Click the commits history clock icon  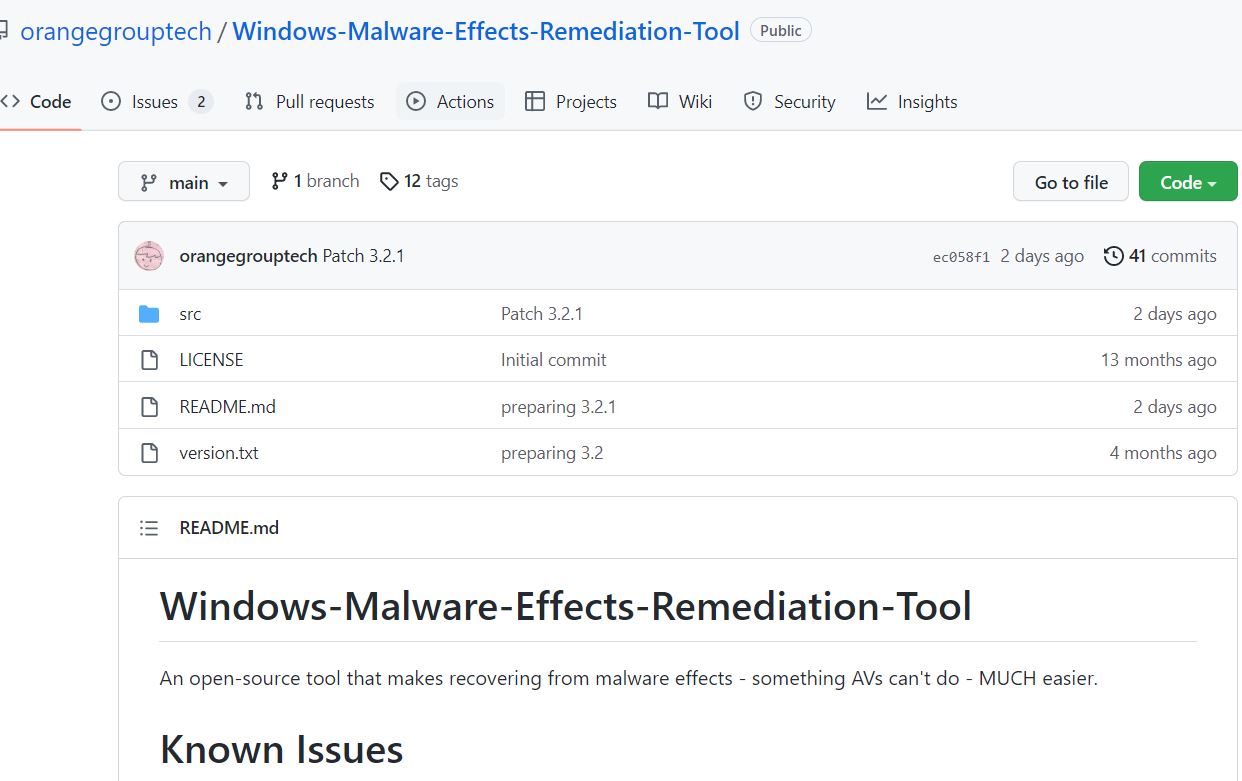point(1113,256)
